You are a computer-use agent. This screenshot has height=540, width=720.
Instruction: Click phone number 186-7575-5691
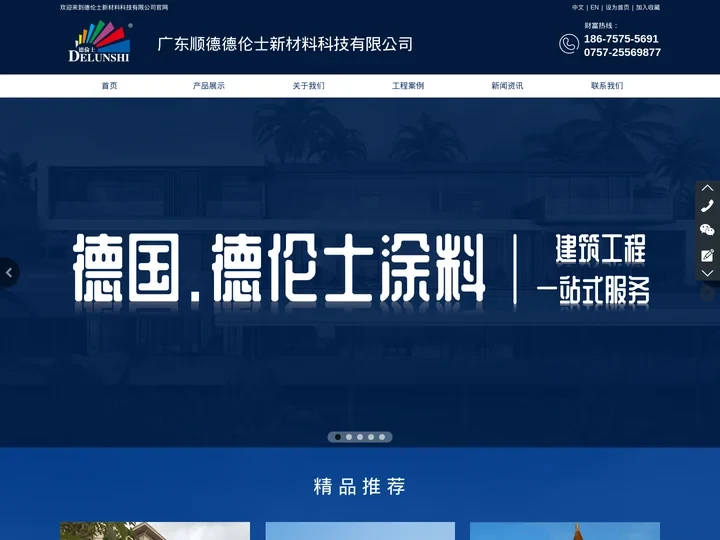pyautogui.click(x=621, y=39)
